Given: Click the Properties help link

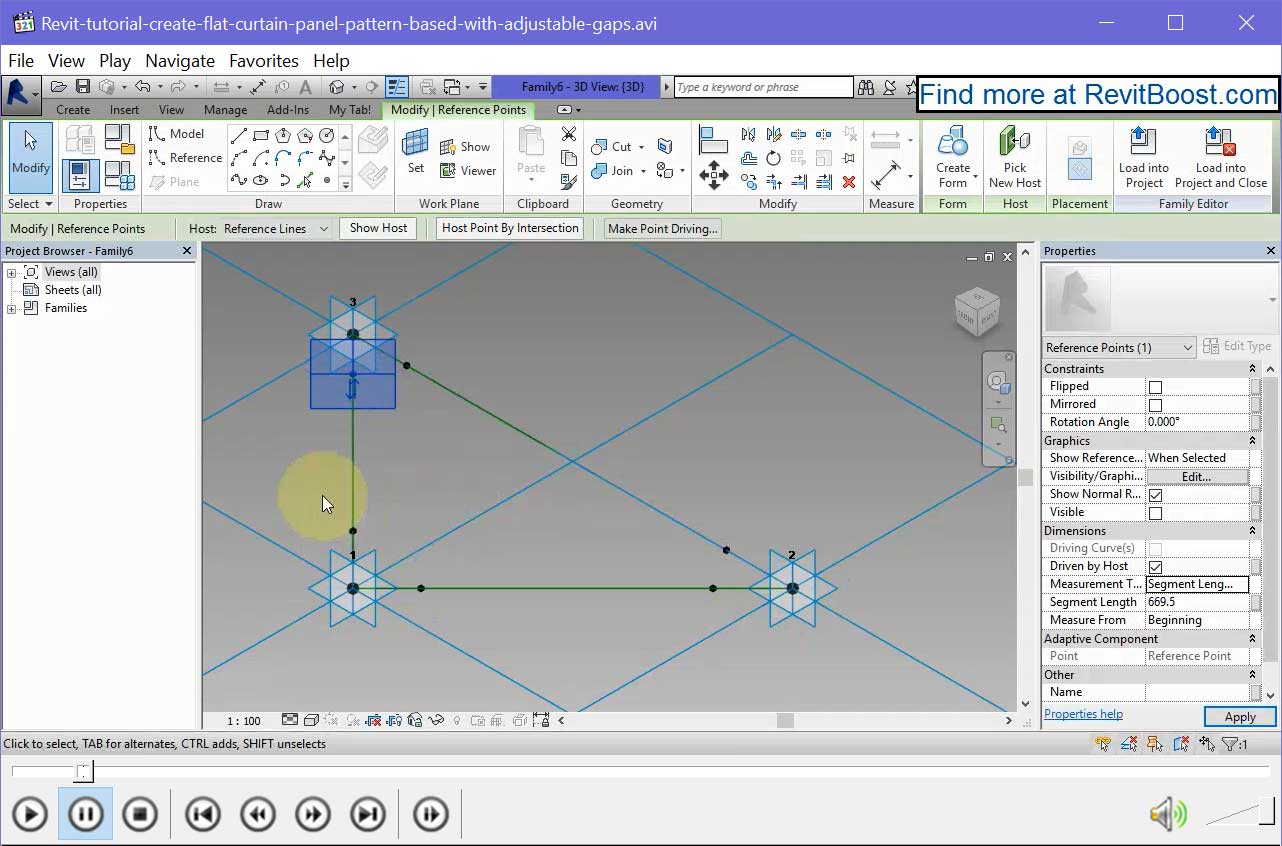Looking at the screenshot, I should 1083,713.
